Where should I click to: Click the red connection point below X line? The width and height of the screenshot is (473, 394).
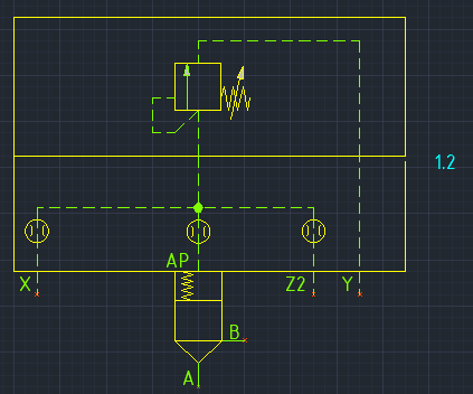click(37, 294)
